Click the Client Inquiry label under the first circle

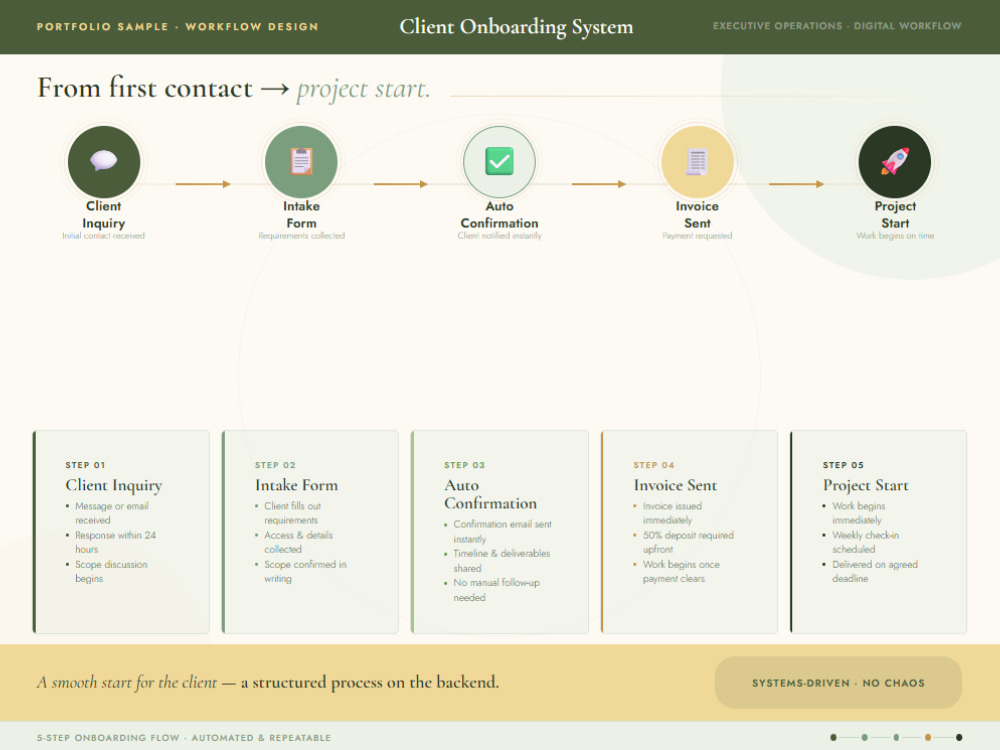103,214
